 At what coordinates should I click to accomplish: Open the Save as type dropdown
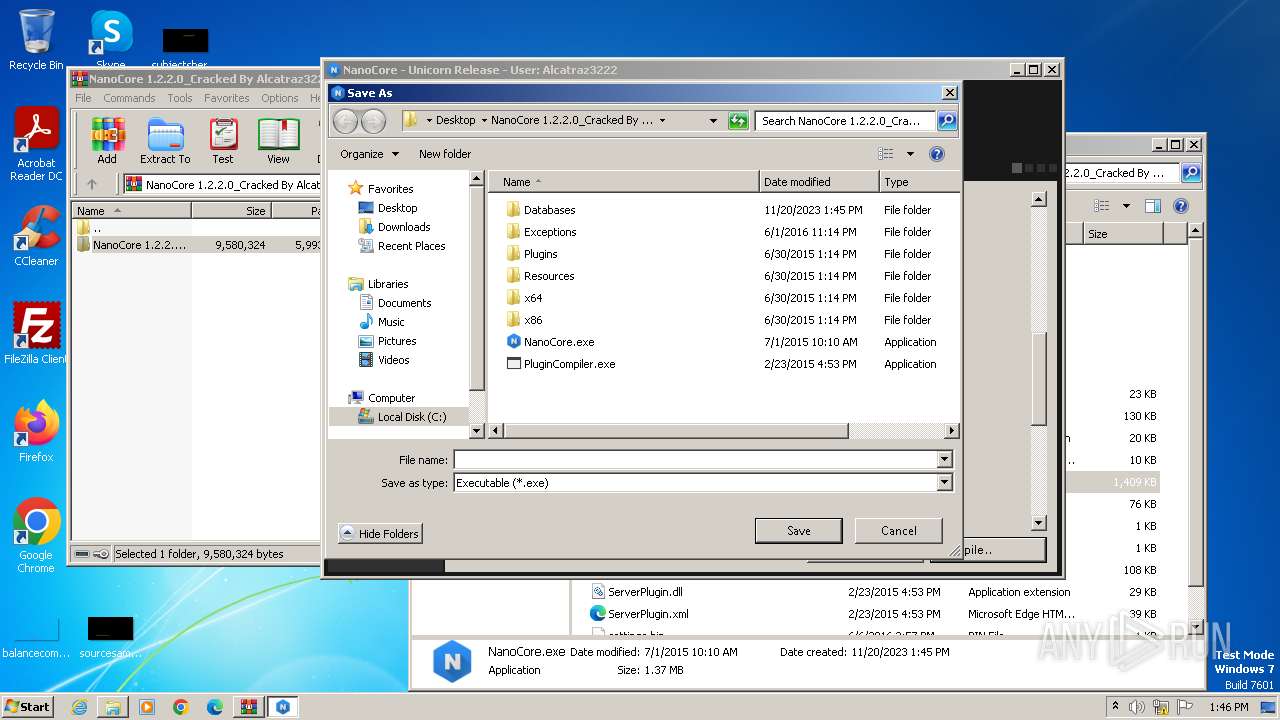pyautogui.click(x=944, y=483)
